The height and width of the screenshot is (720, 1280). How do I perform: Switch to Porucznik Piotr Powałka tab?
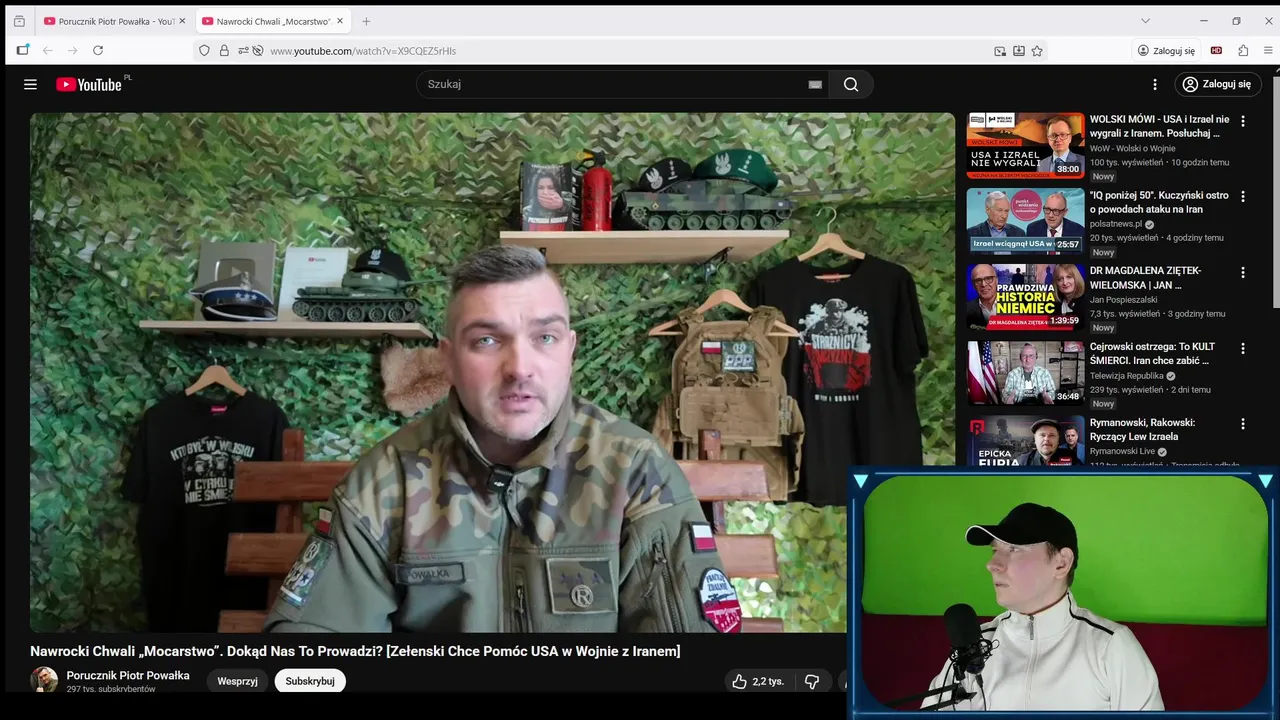click(113, 21)
